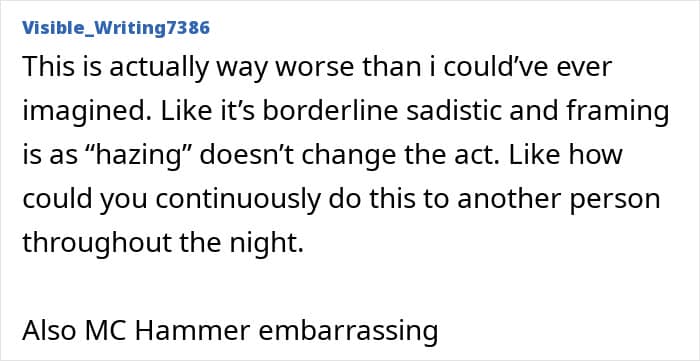Open the Visible_Writing7386 user profile link
This screenshot has height=361, width=700.
click(x=116, y=28)
